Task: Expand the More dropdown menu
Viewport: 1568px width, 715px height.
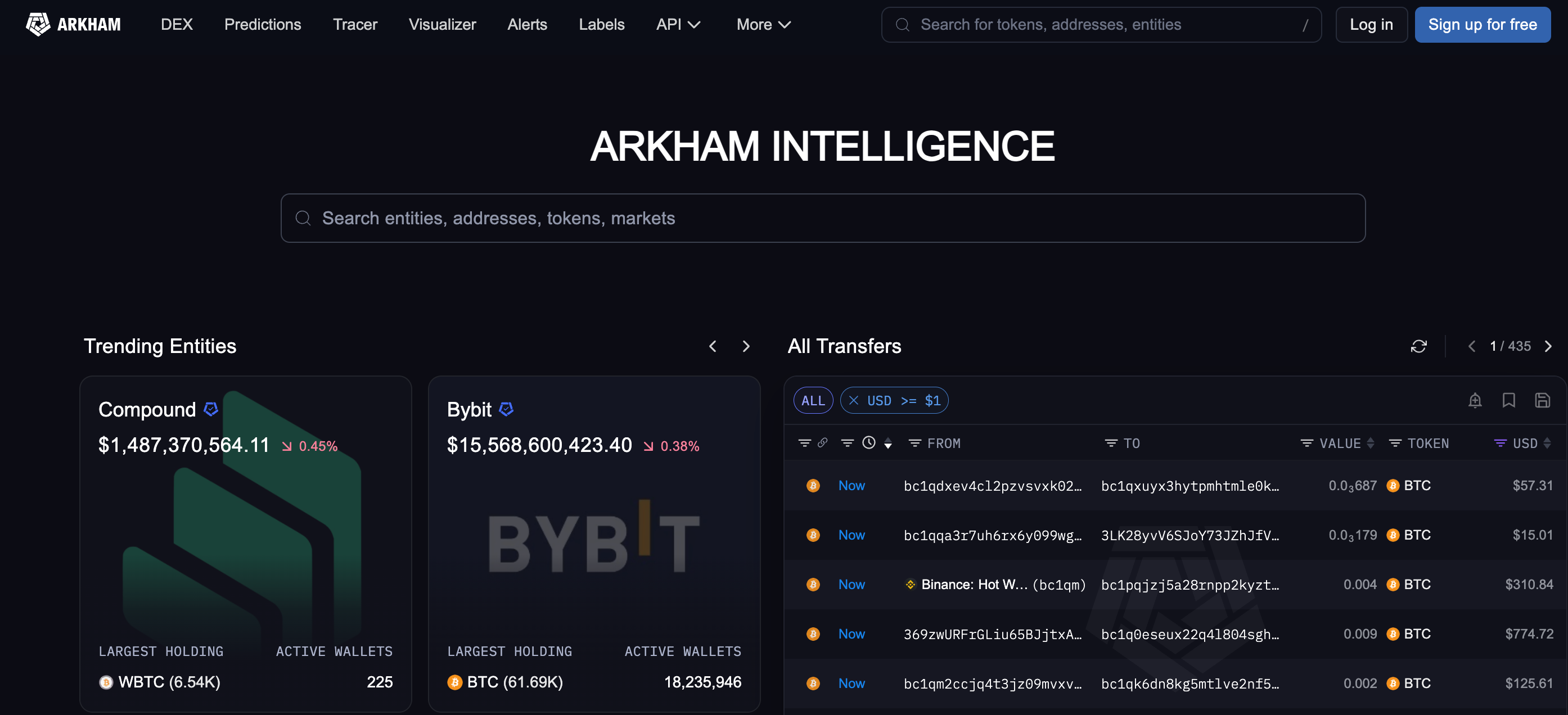Action: coord(763,24)
